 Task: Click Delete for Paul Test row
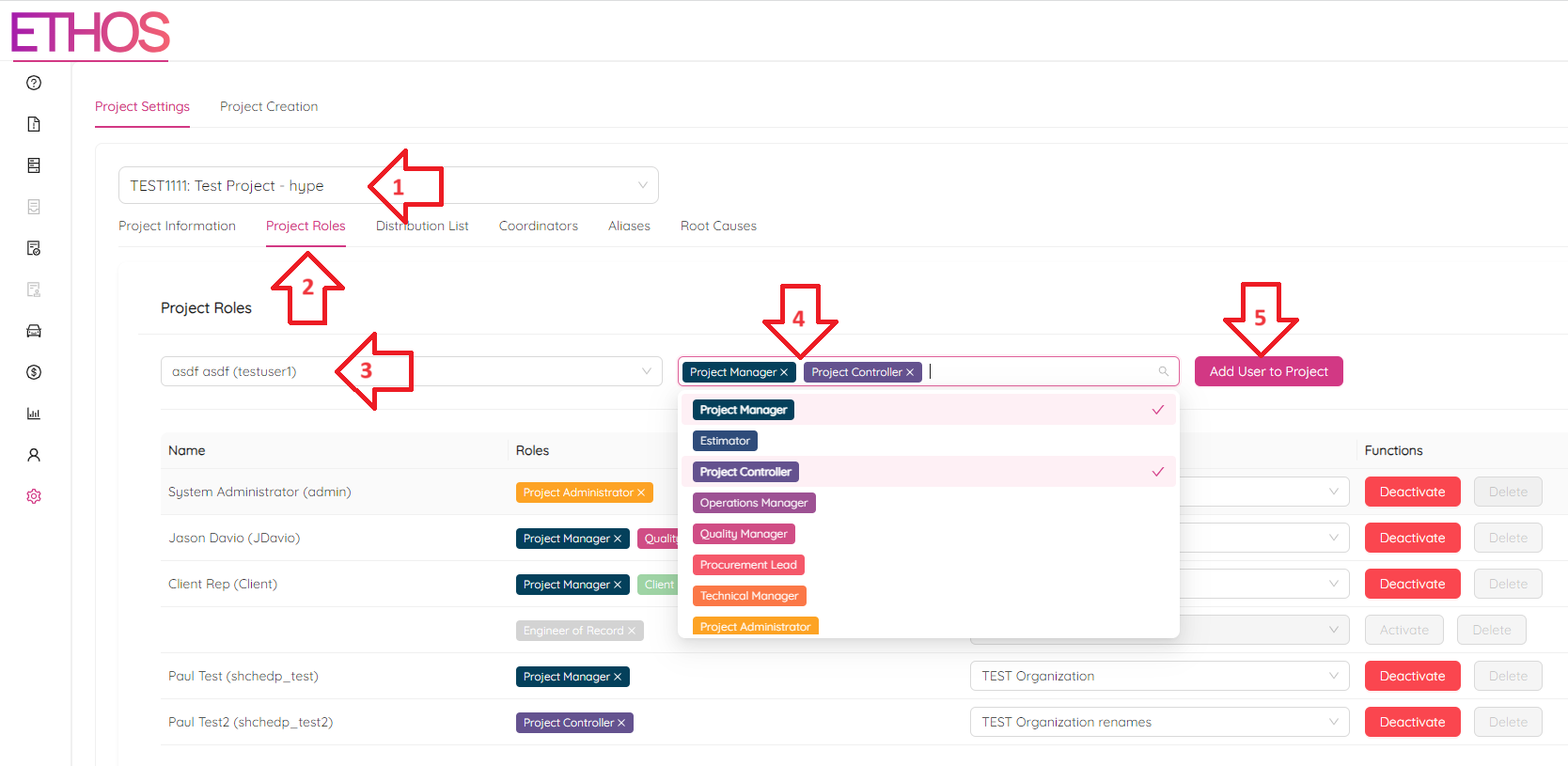1508,676
